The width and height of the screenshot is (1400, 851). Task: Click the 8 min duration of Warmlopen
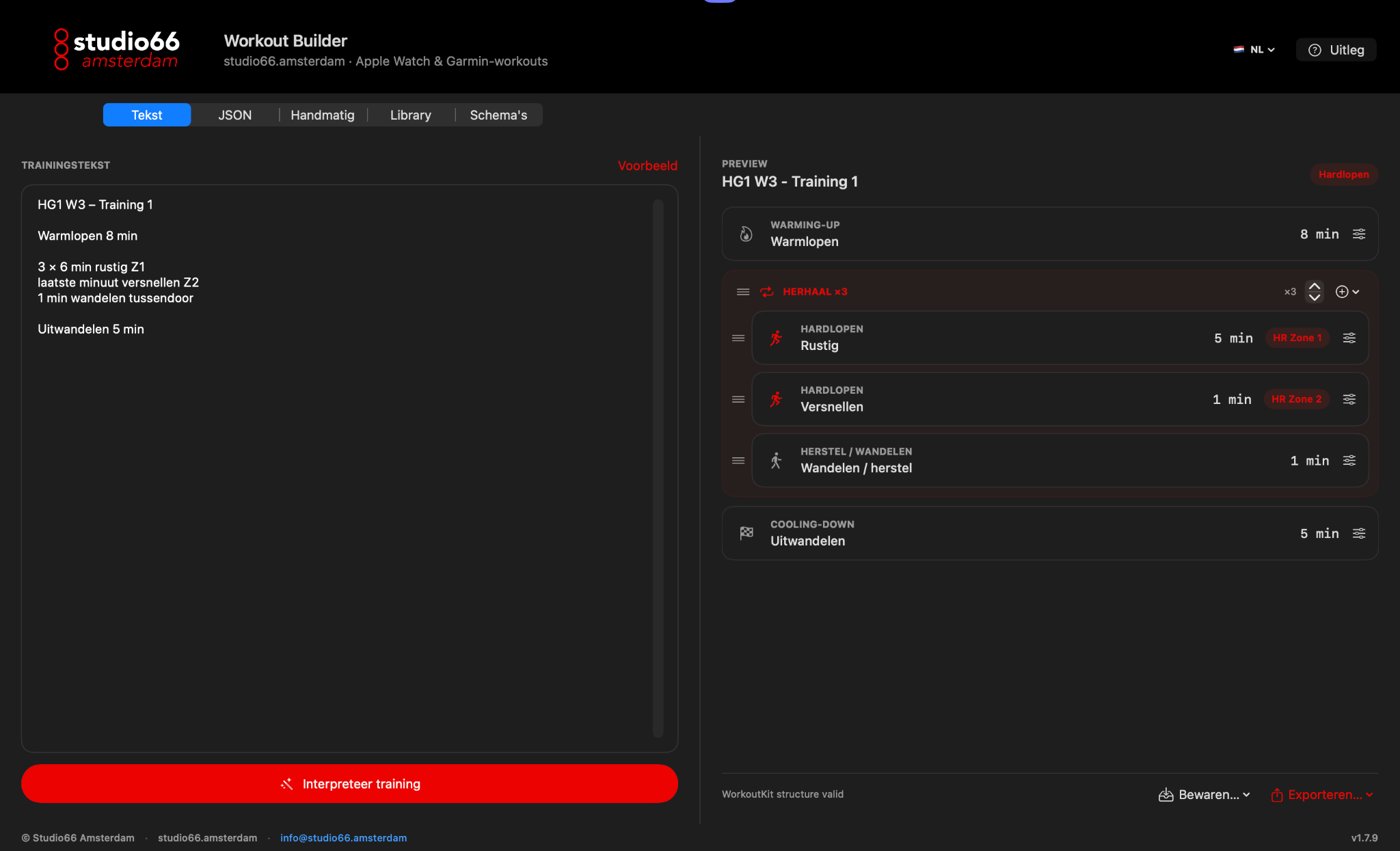tap(1319, 234)
